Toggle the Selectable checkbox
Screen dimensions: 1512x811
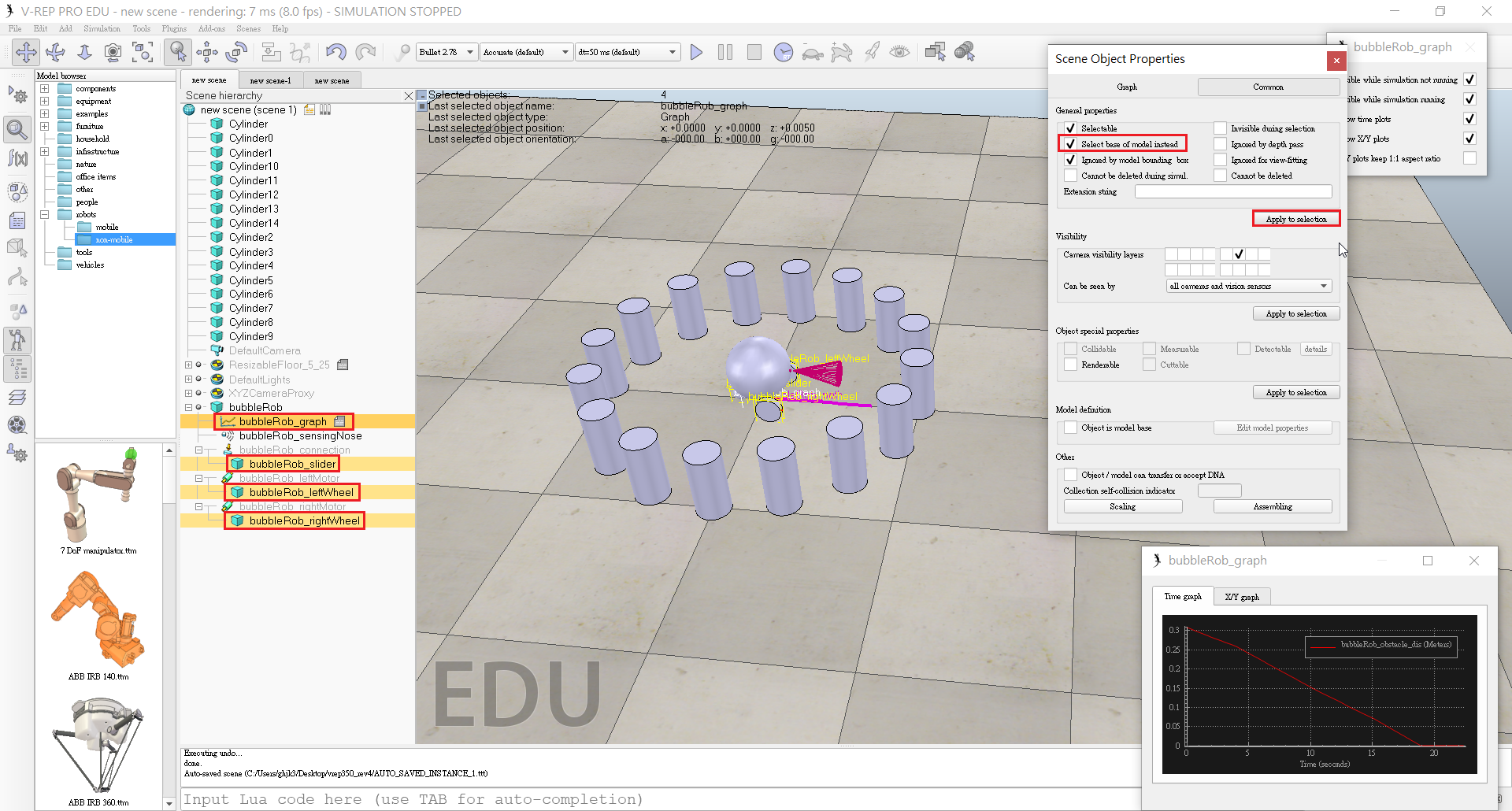(x=1070, y=128)
